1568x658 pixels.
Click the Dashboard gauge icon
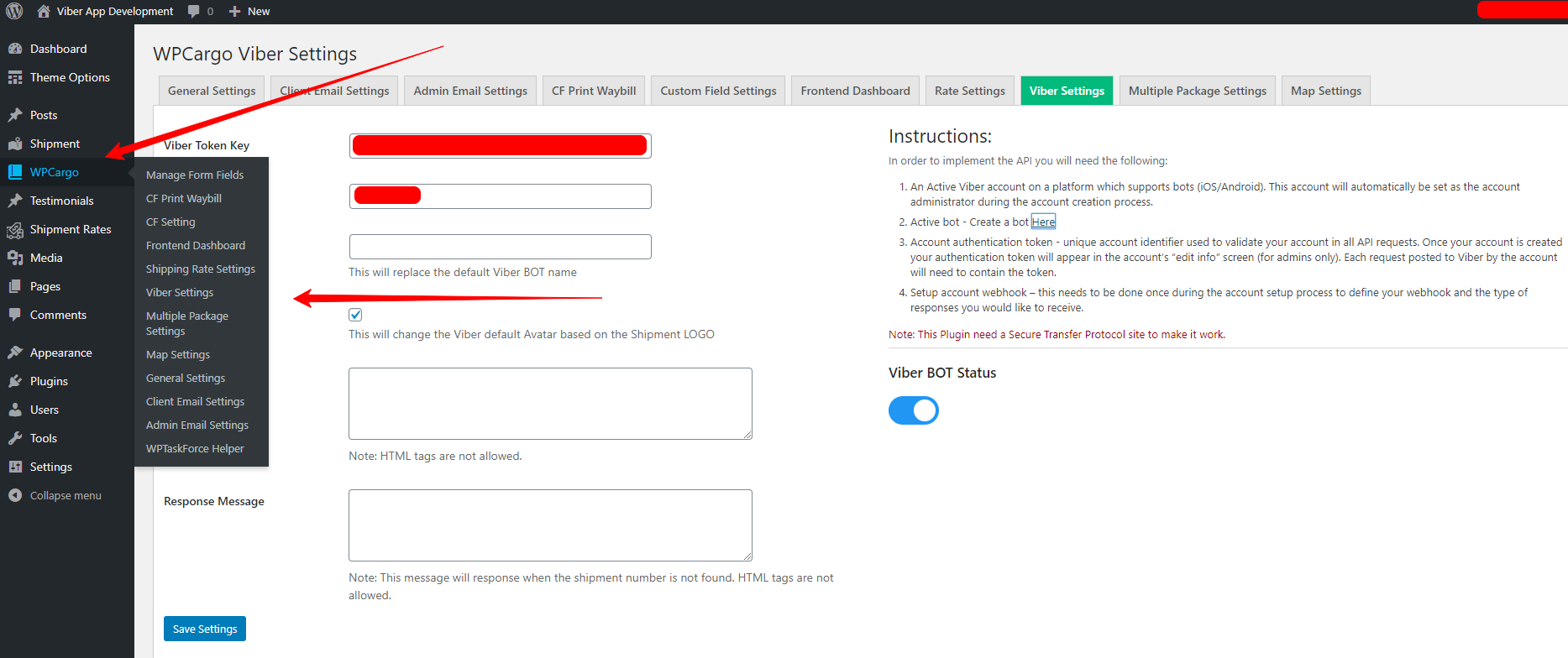[x=15, y=49]
